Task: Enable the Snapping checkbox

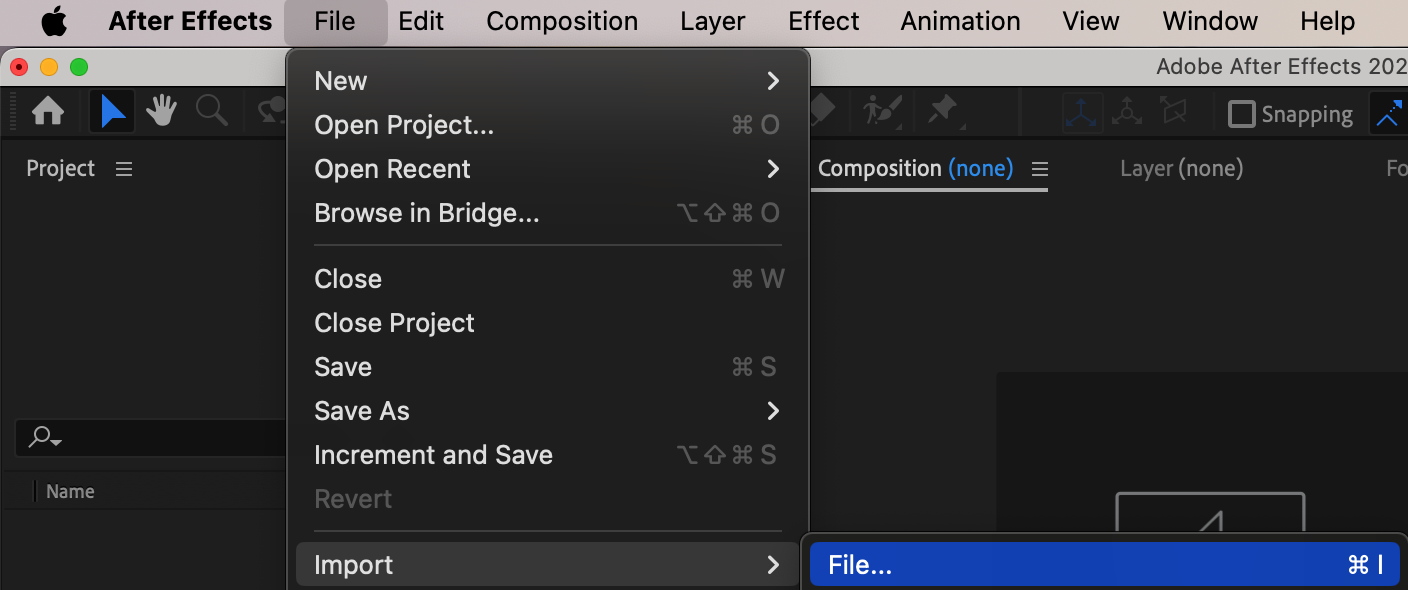Action: click(1241, 114)
